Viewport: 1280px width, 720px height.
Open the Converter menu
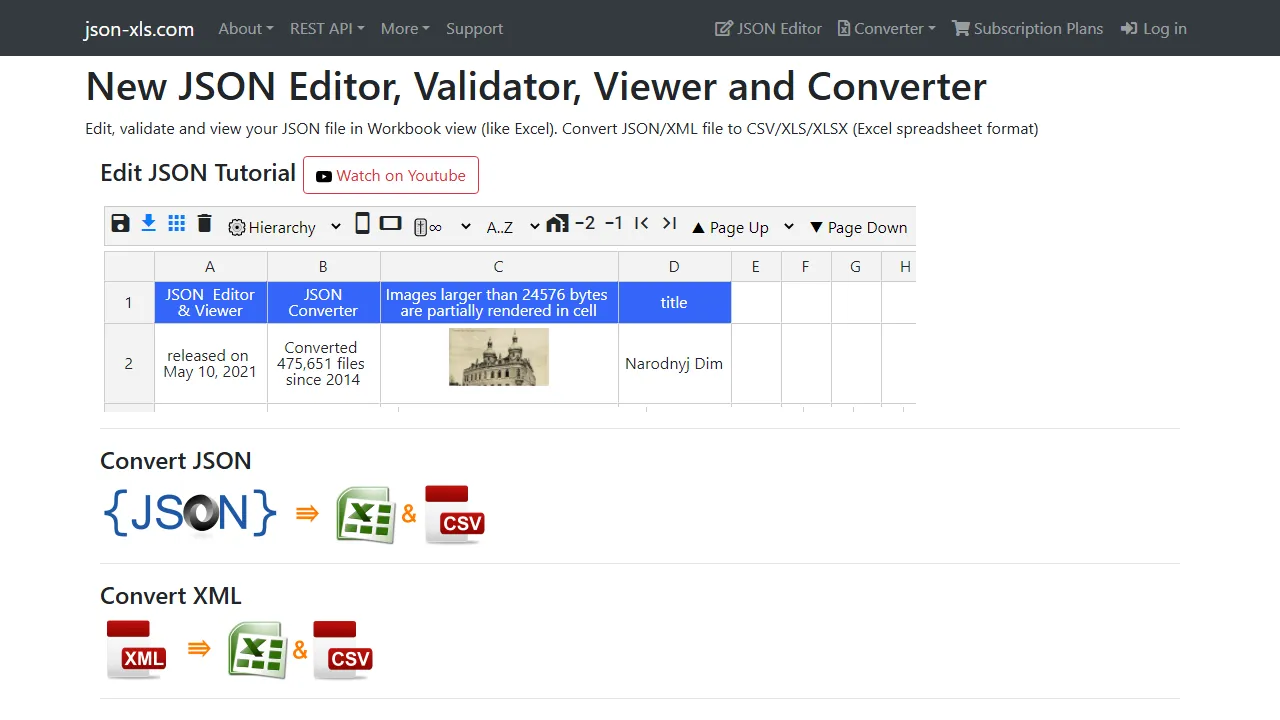[x=886, y=28]
